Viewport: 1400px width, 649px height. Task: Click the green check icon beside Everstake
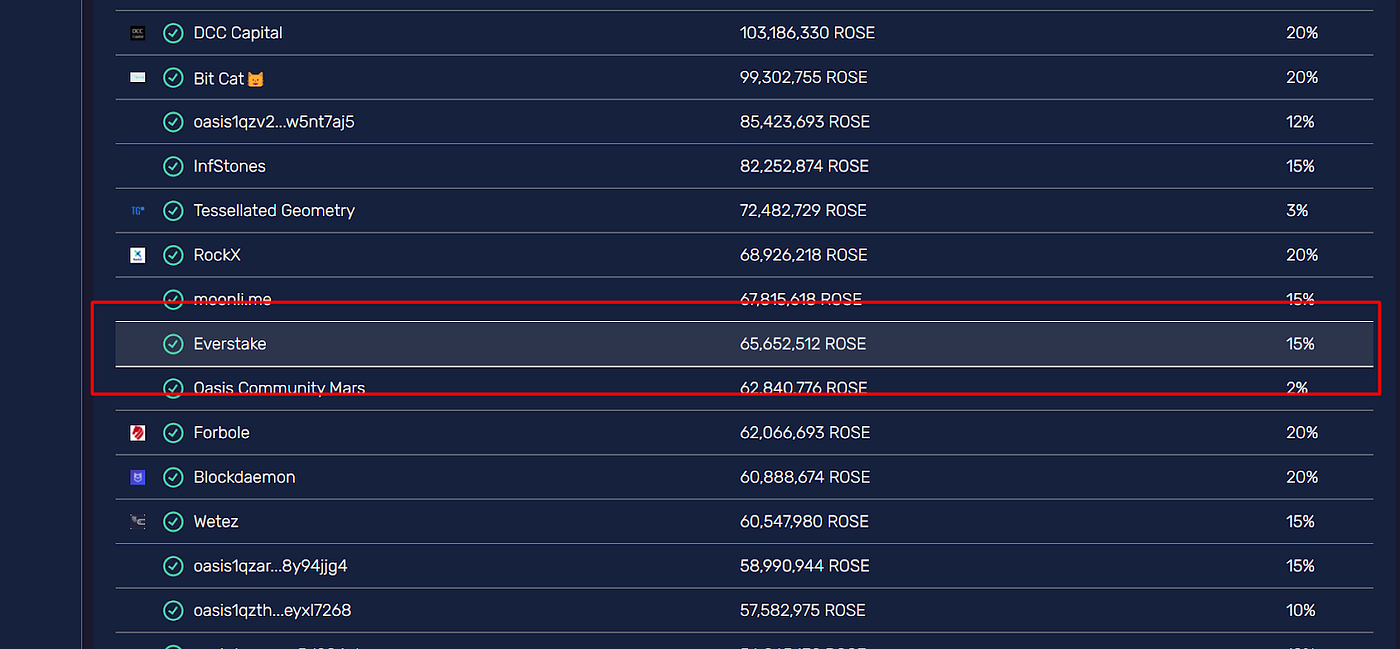(x=173, y=344)
